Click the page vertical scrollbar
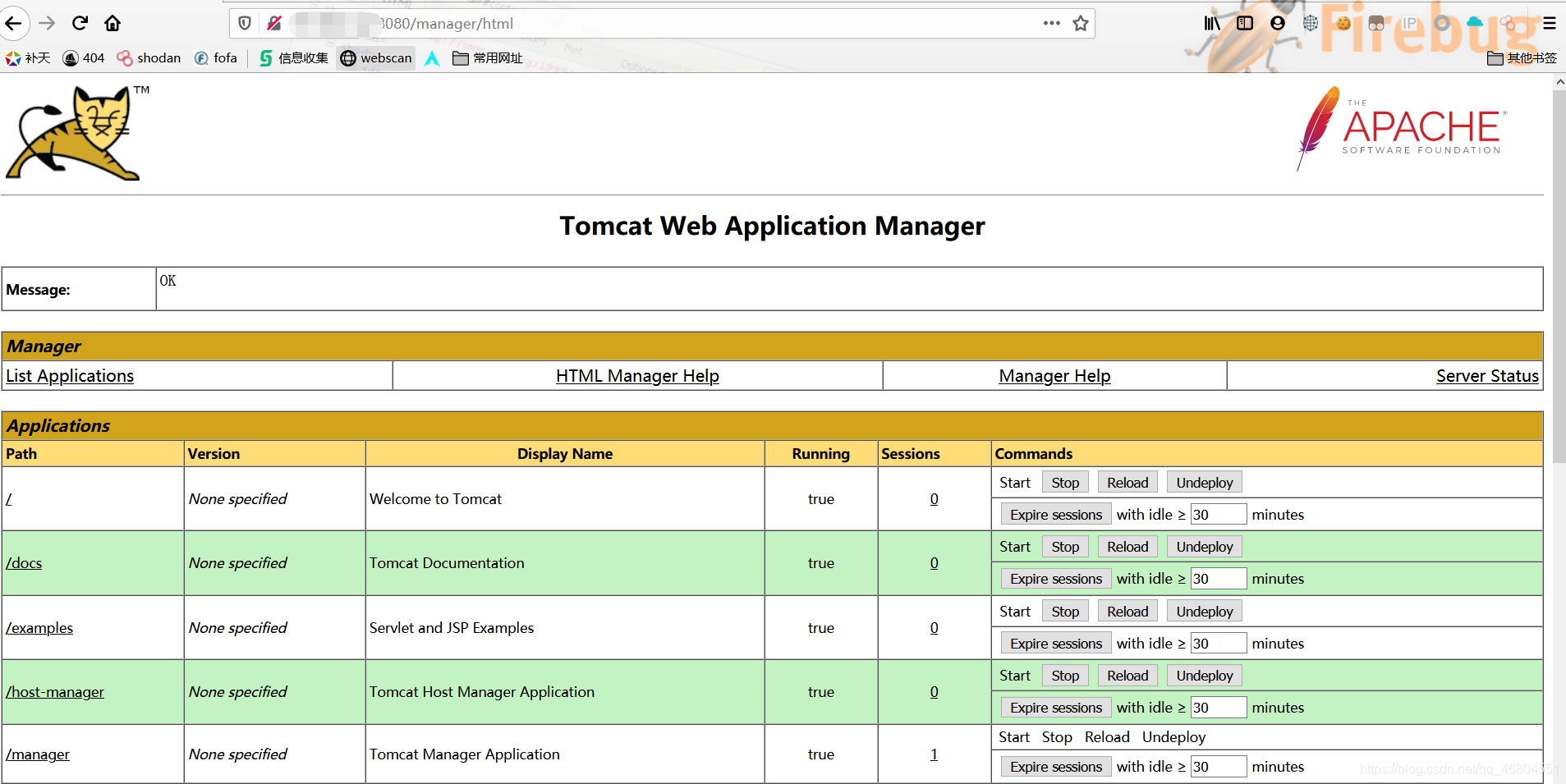 click(1559, 277)
